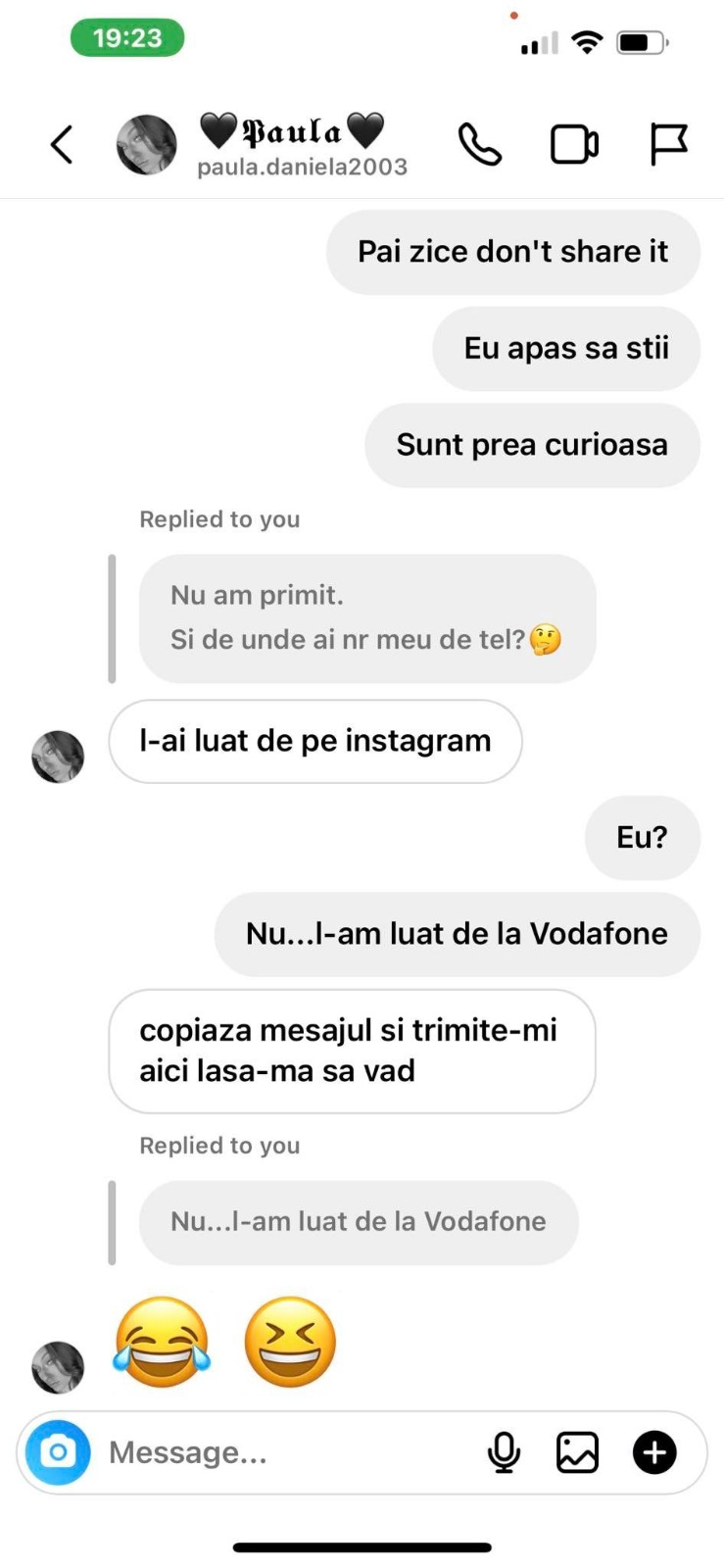Open the photo gallery icon
Viewport: 724px width, 1568px height.
(x=577, y=1452)
